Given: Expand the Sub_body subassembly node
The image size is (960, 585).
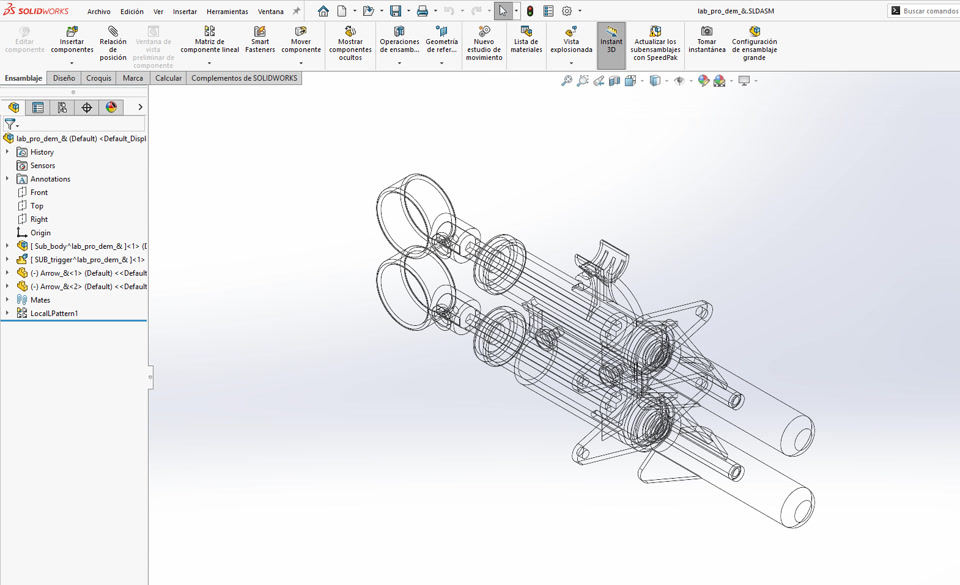Looking at the screenshot, I should [x=7, y=246].
